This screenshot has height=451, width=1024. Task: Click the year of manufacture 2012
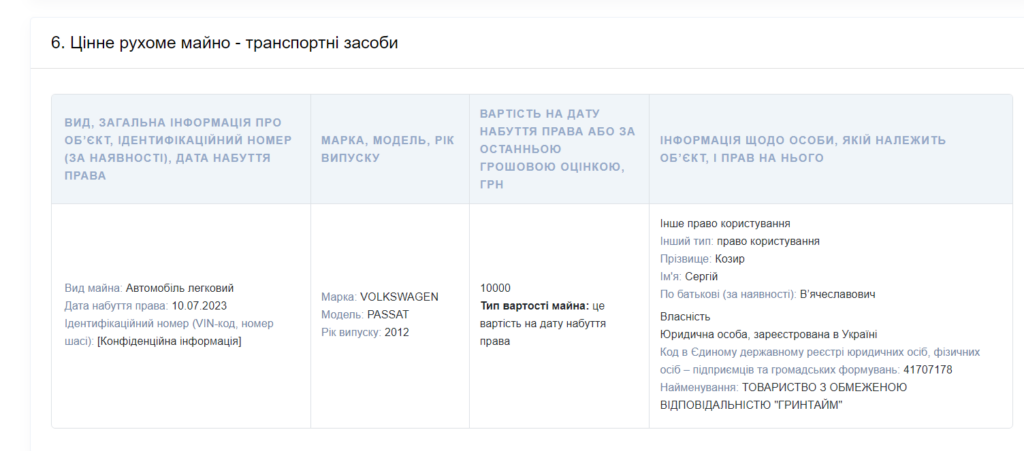pyautogui.click(x=397, y=333)
